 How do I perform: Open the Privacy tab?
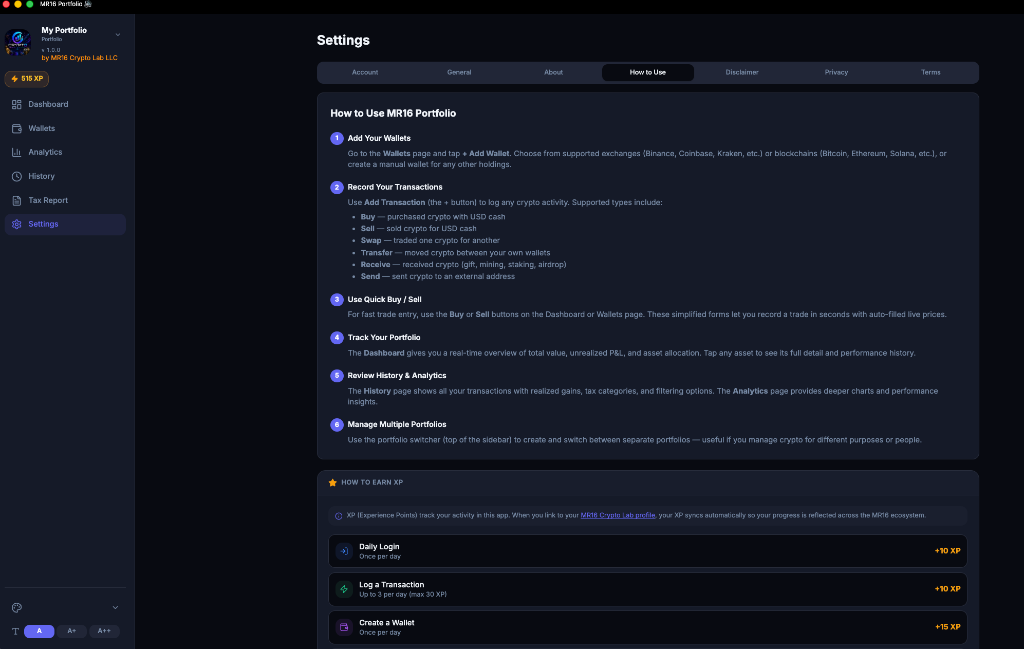pyautogui.click(x=837, y=72)
